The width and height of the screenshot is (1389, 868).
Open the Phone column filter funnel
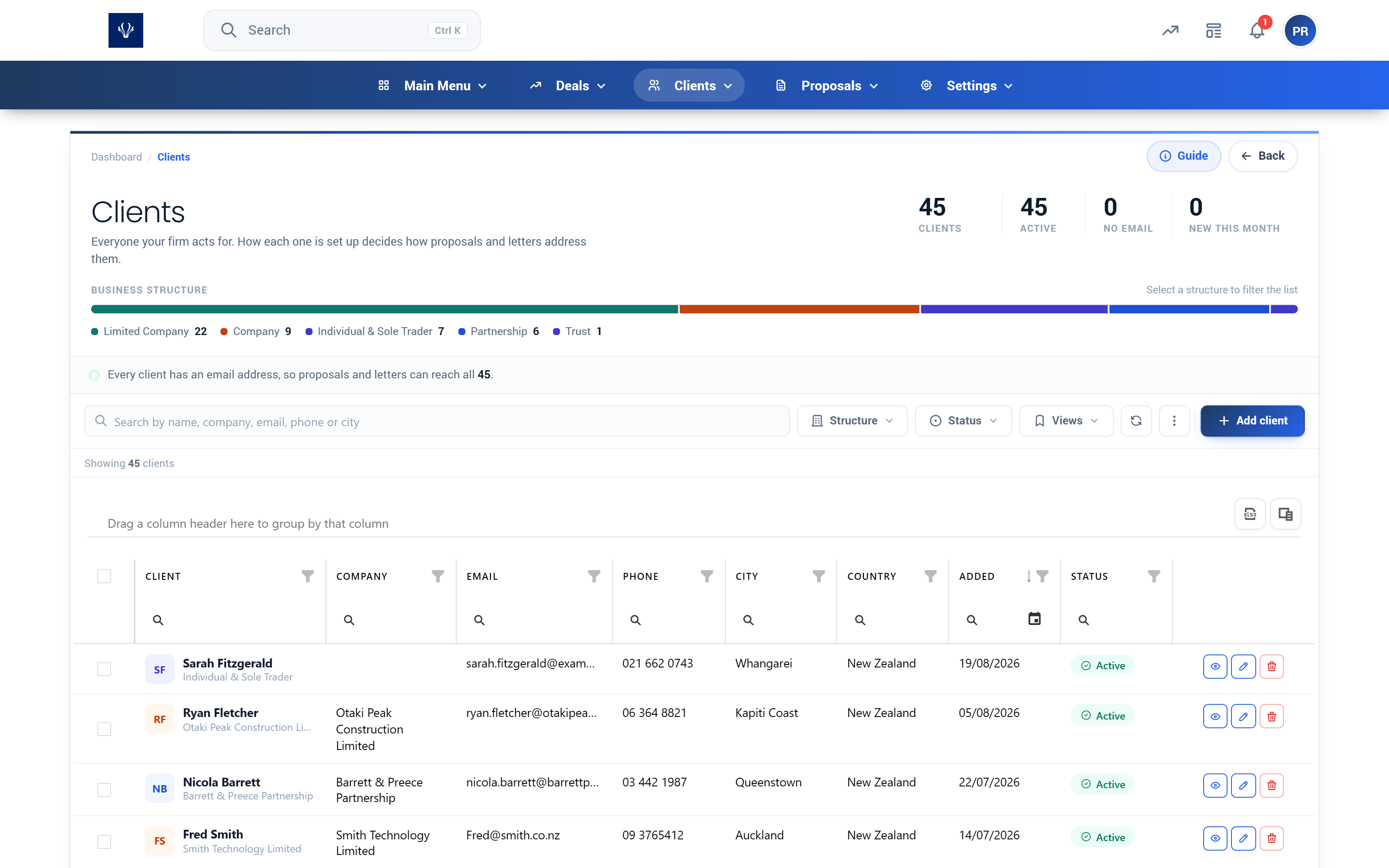click(x=707, y=576)
